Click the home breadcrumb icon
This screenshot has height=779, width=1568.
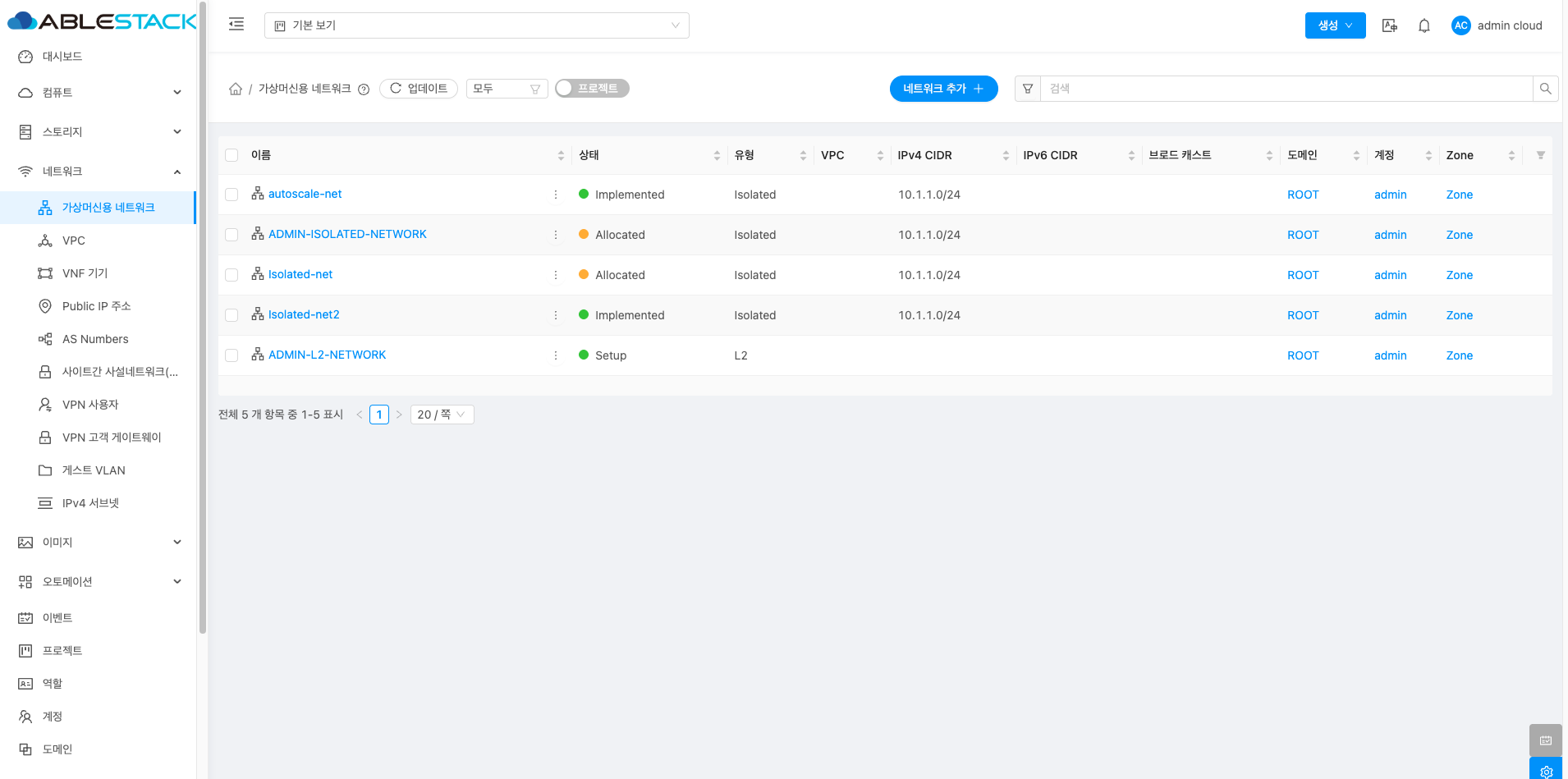tap(236, 89)
